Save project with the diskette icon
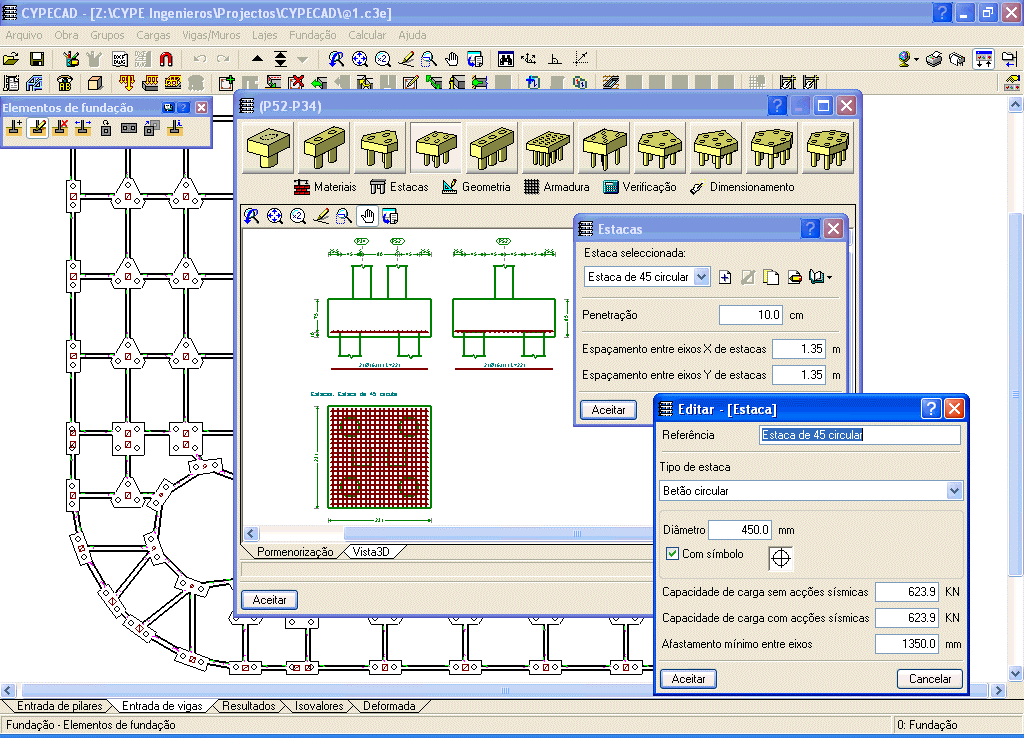The width and height of the screenshot is (1024, 738). (x=37, y=59)
